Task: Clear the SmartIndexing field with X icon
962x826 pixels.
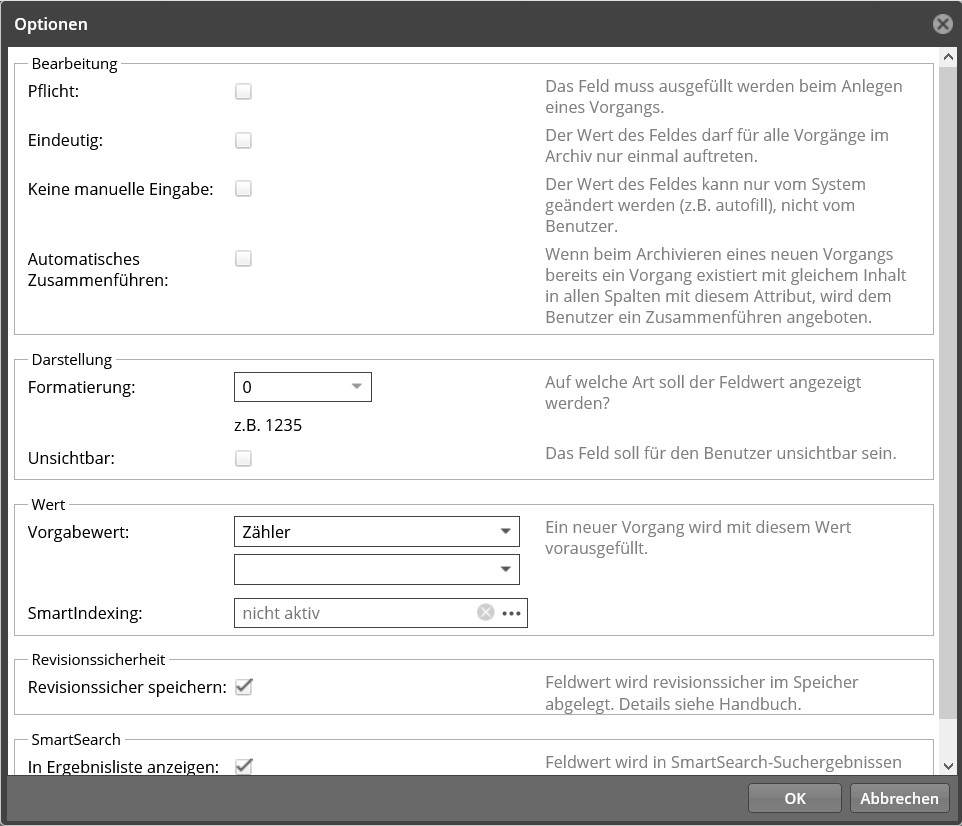Action: [485, 612]
